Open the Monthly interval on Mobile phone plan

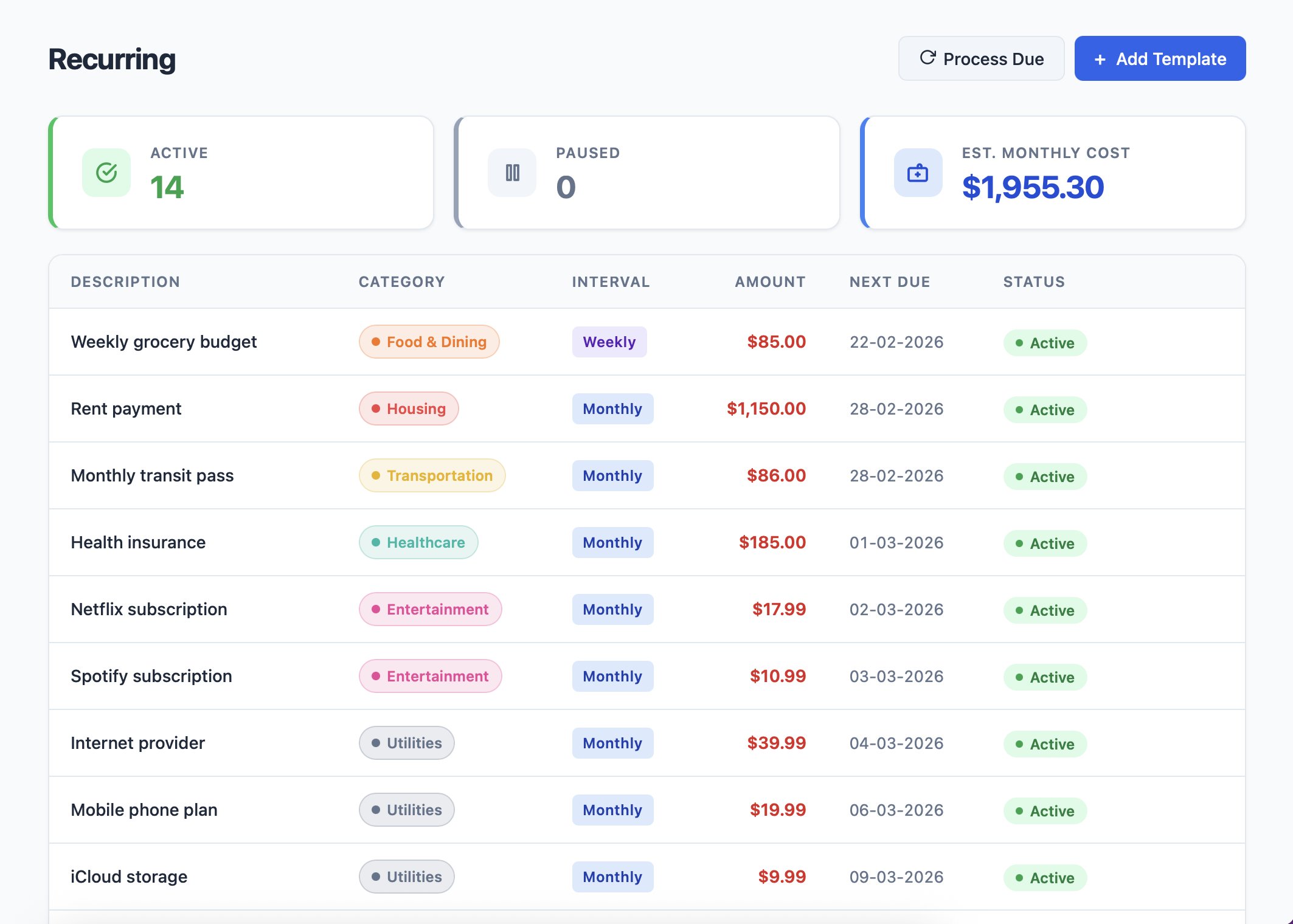[x=612, y=810]
